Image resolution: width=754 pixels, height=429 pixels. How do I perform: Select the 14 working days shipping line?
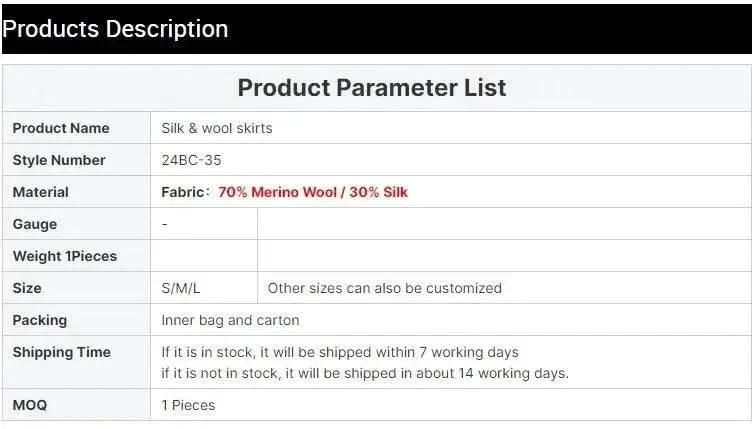[365, 373]
